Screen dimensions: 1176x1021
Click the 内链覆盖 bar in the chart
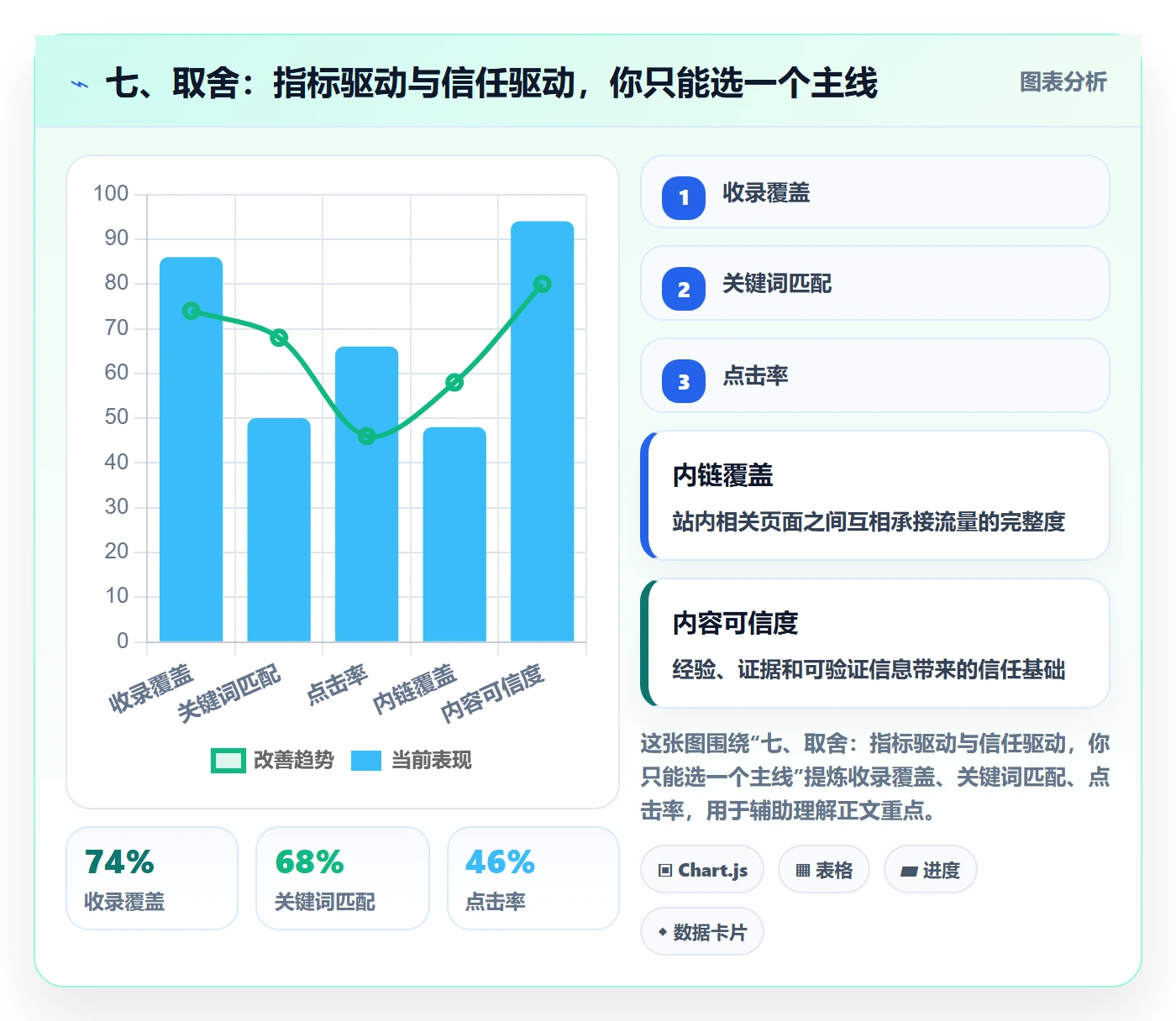(x=454, y=535)
